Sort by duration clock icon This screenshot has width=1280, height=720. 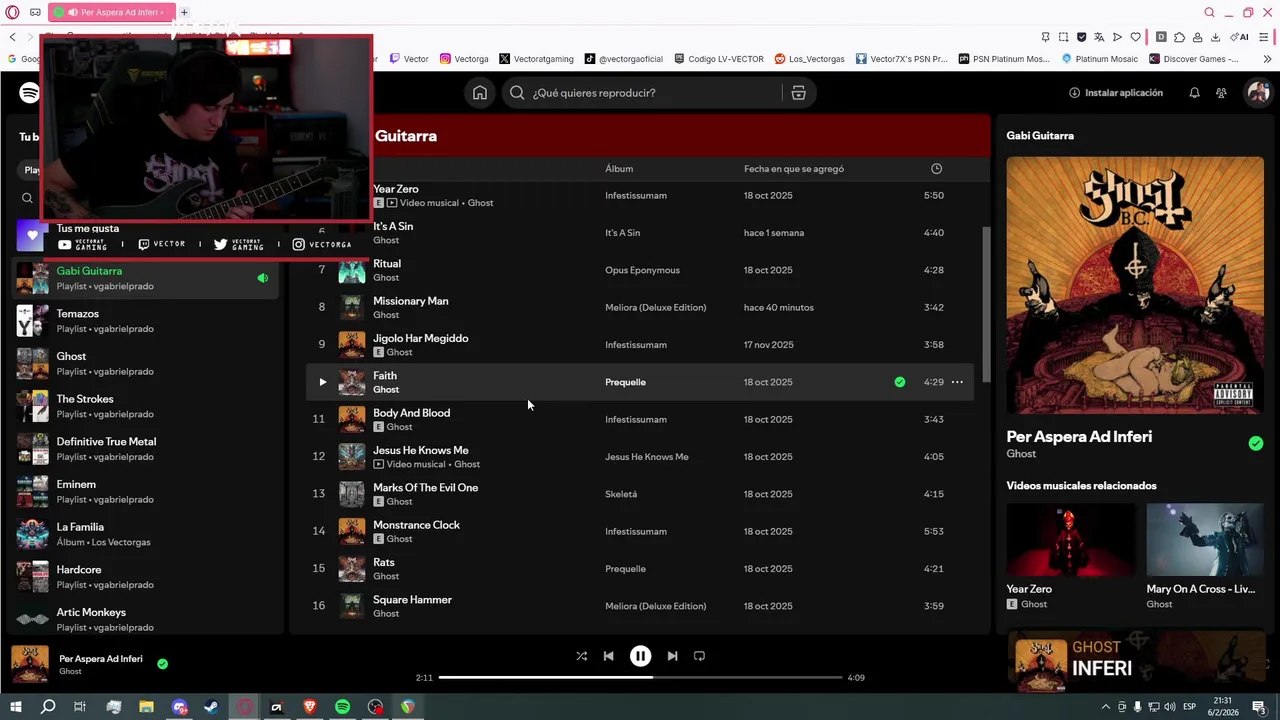936,169
